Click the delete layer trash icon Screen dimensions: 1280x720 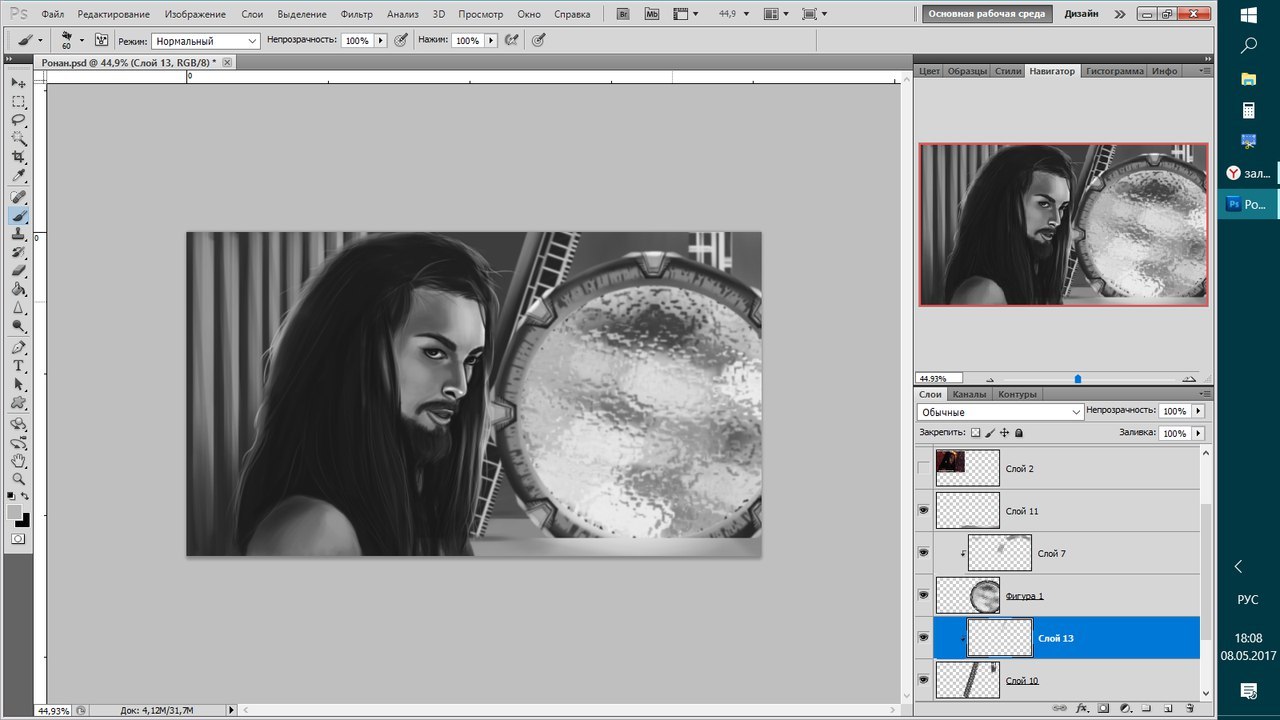click(x=1188, y=708)
